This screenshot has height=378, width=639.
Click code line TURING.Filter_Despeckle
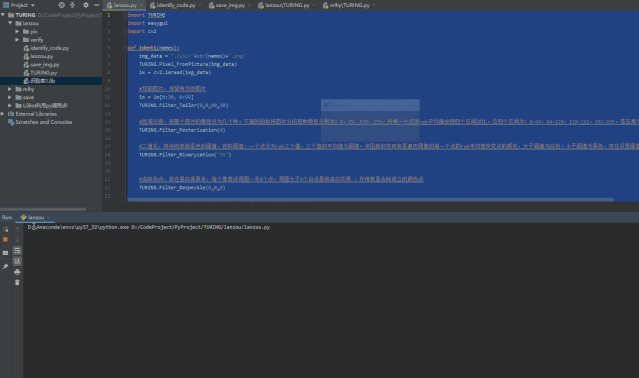point(182,188)
